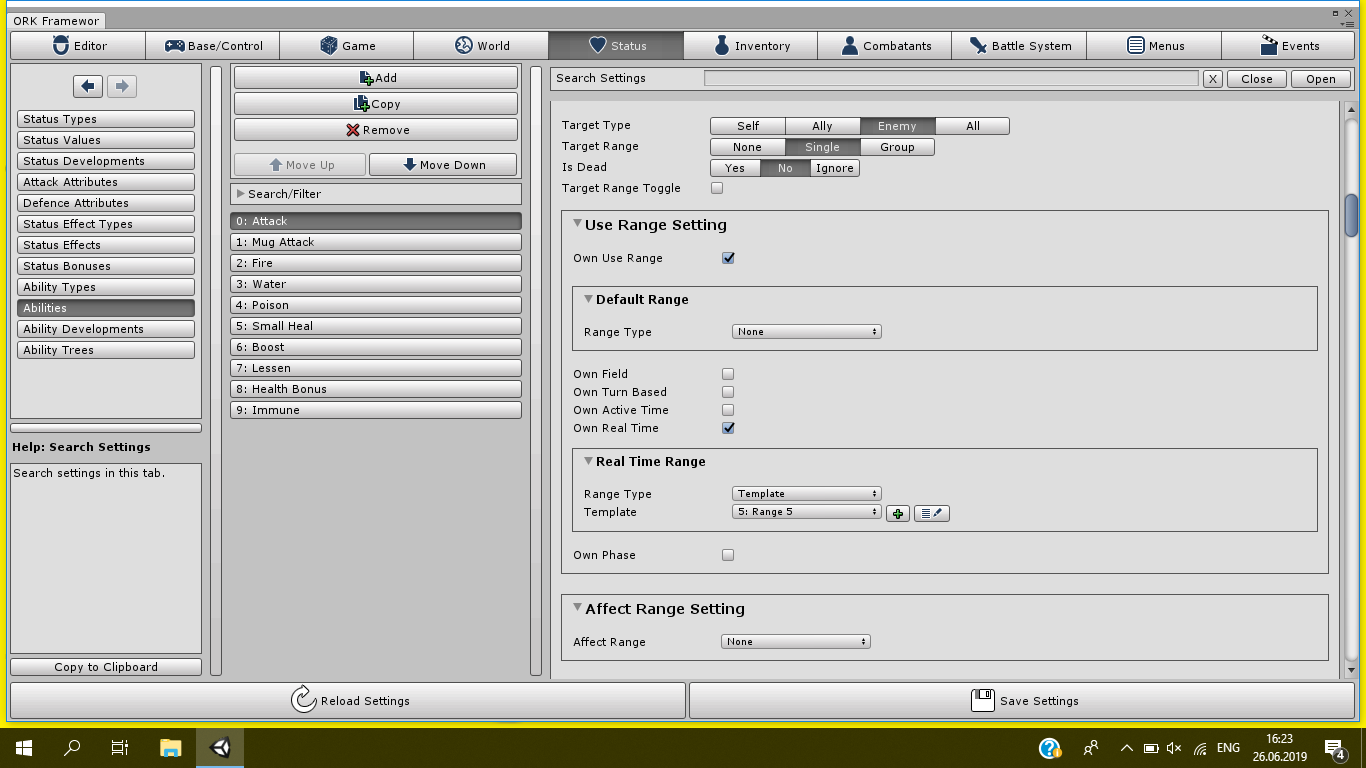Open the Inventory tab
The height and width of the screenshot is (768, 1366).
point(751,46)
